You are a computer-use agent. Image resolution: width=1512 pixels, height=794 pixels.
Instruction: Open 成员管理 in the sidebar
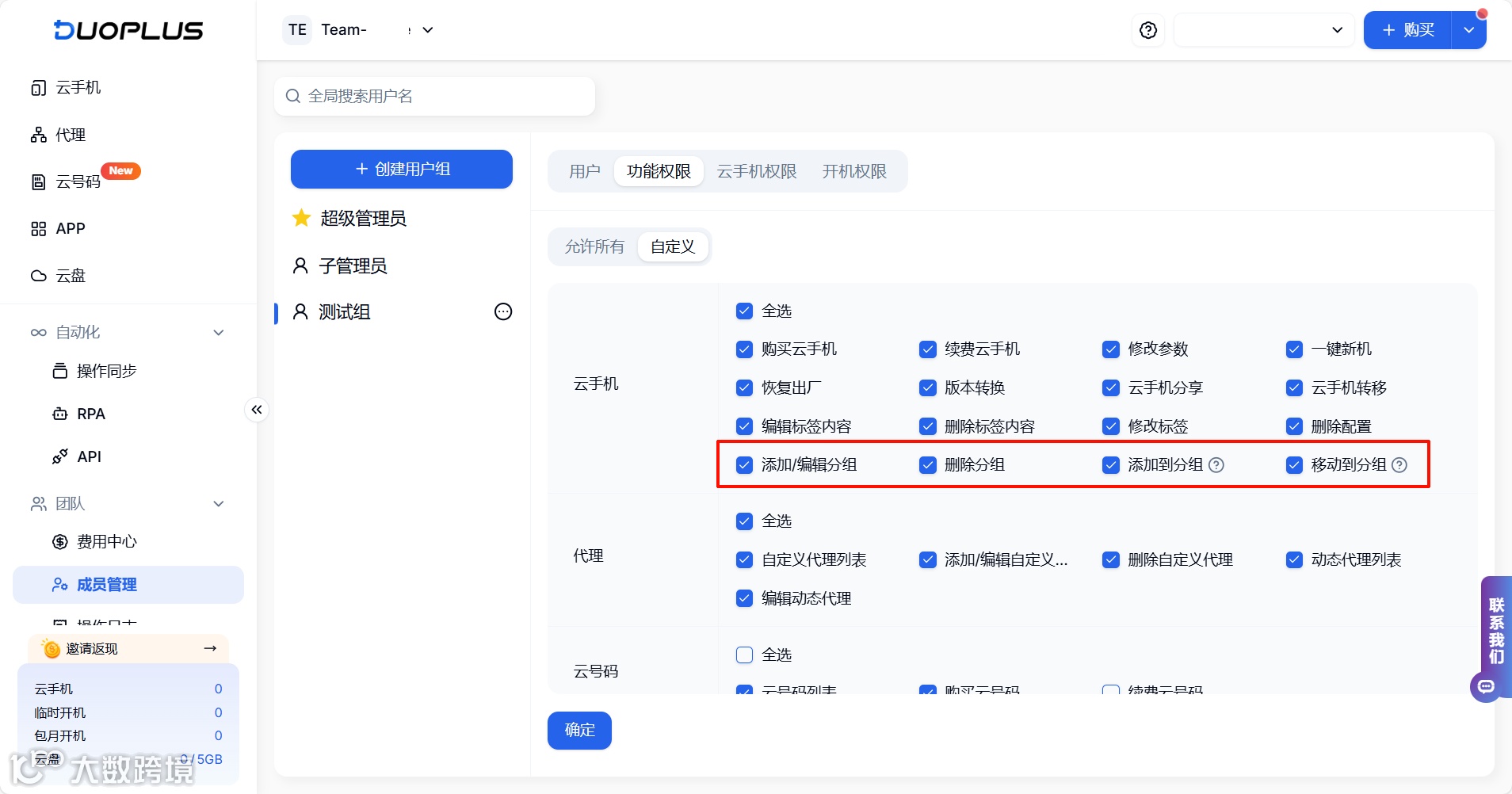128,585
